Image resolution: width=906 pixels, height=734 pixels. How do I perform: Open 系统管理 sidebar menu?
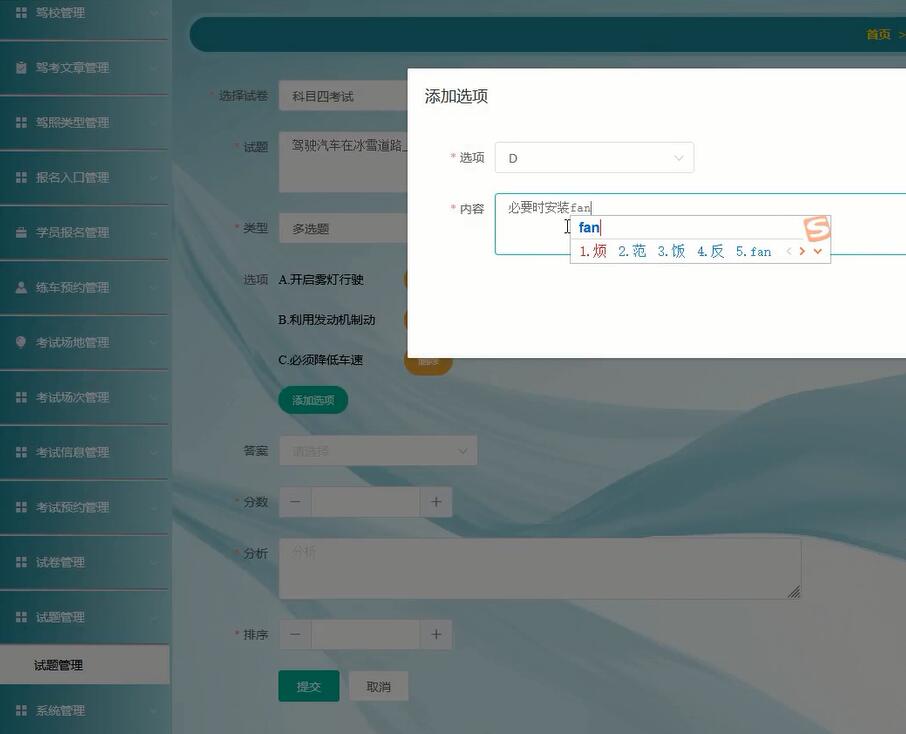click(x=84, y=710)
